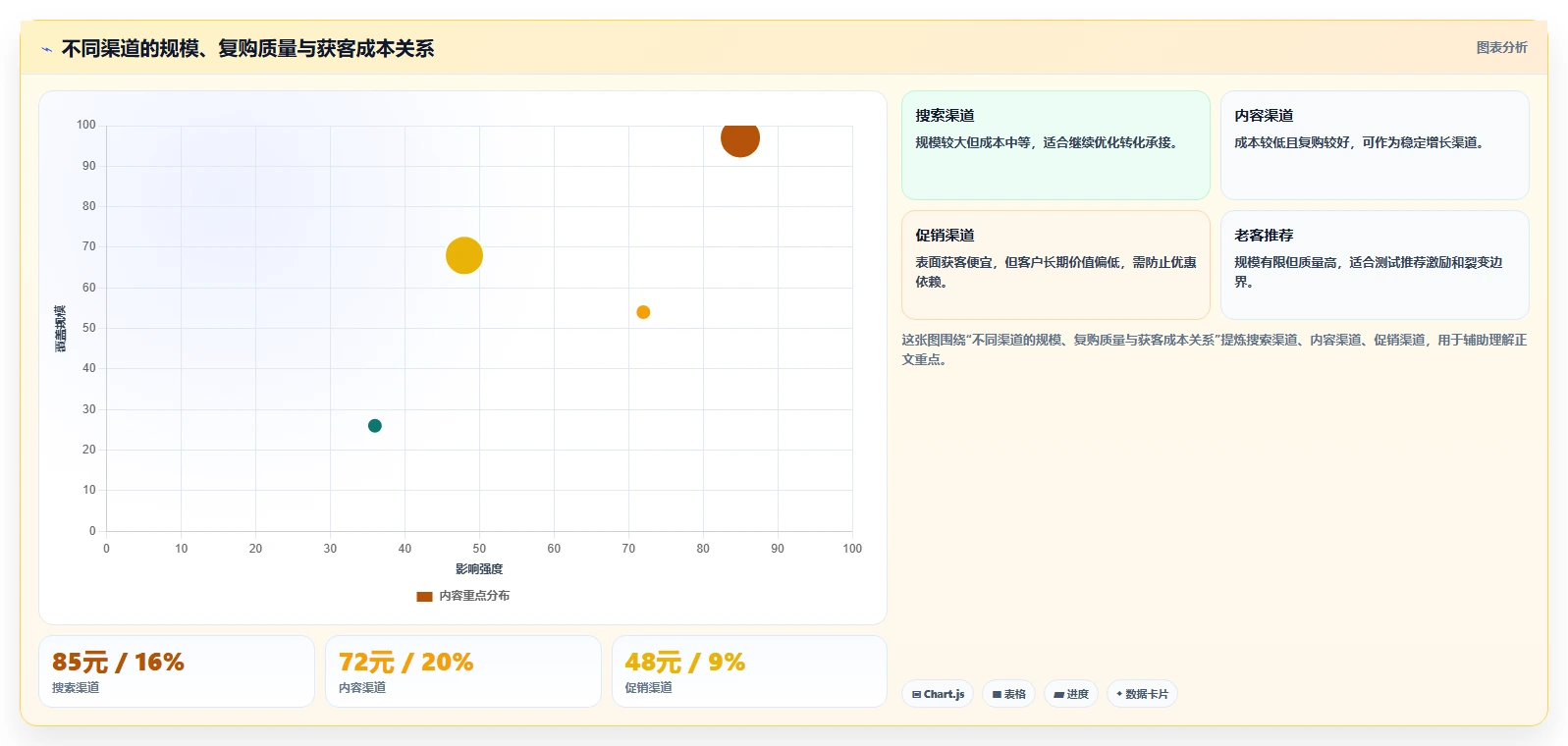Click the 表格 tag chip
The image size is (1568, 746).
click(x=1008, y=694)
